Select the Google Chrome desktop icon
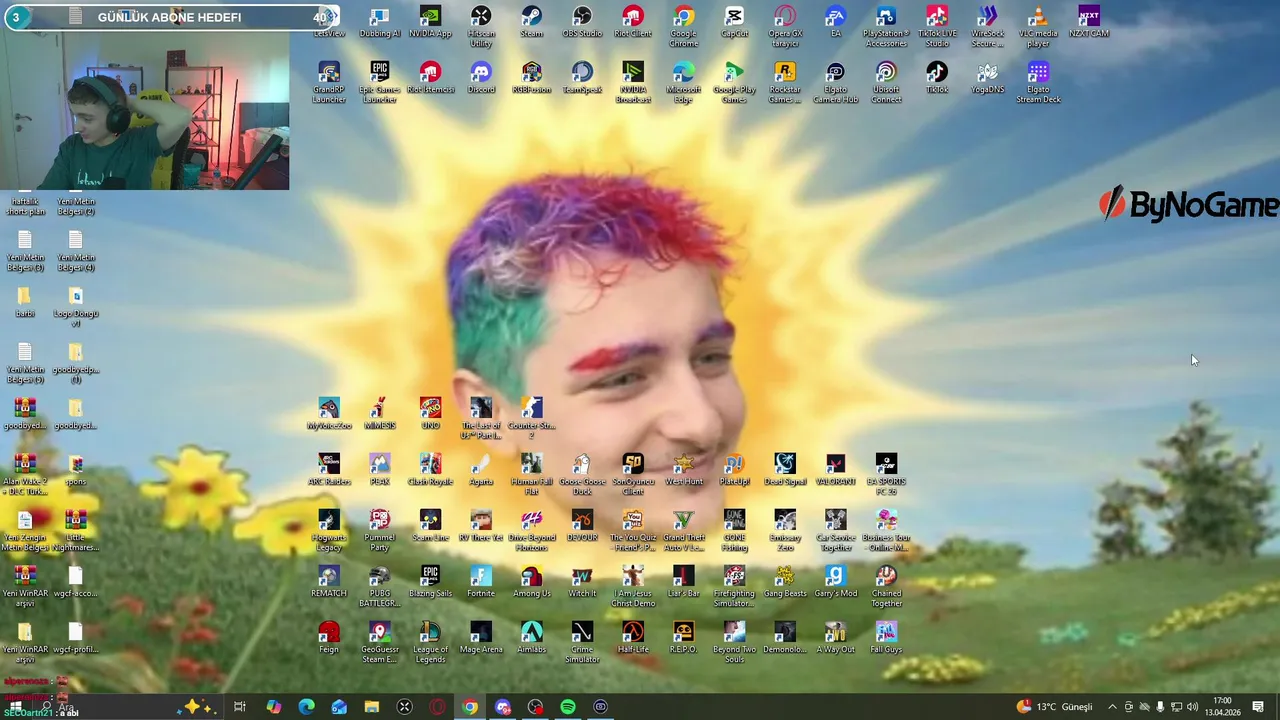 (x=683, y=27)
